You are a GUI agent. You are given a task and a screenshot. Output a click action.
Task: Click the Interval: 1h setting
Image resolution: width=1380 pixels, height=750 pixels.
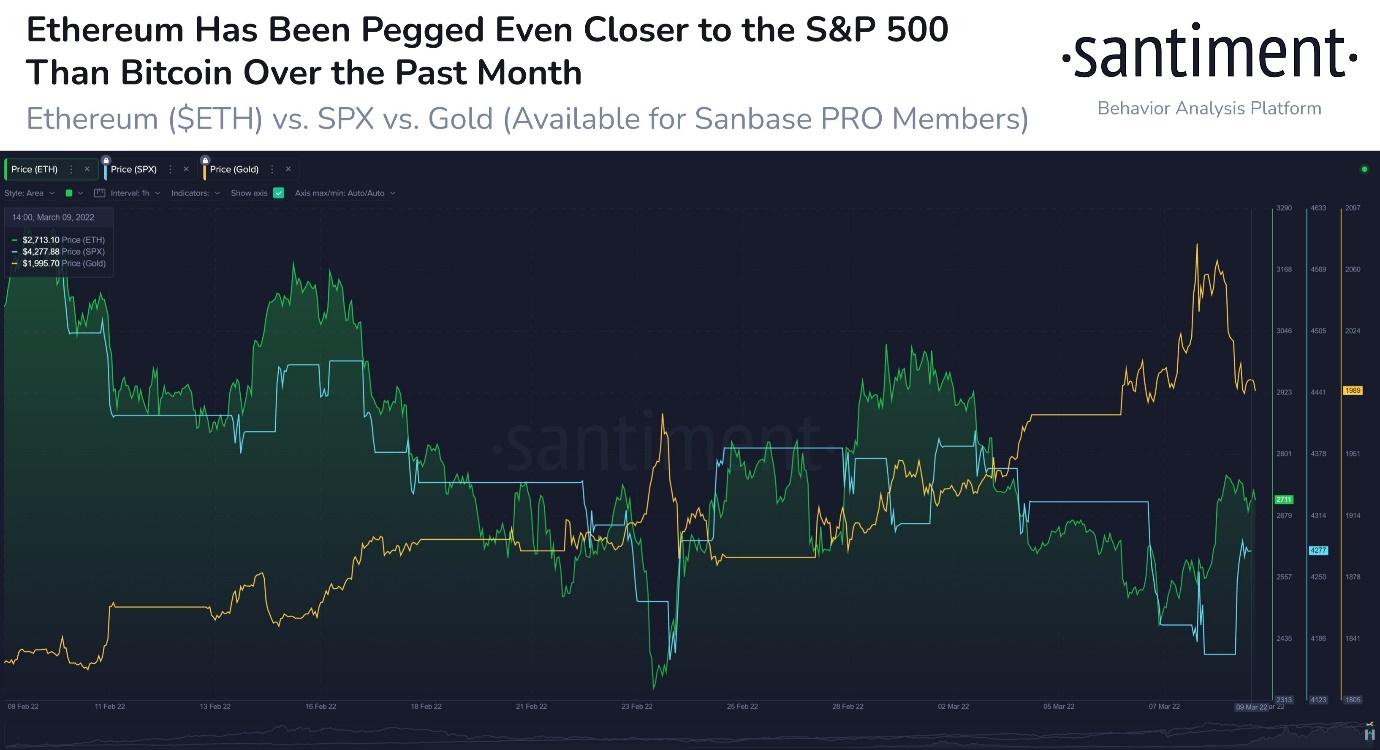coord(130,192)
